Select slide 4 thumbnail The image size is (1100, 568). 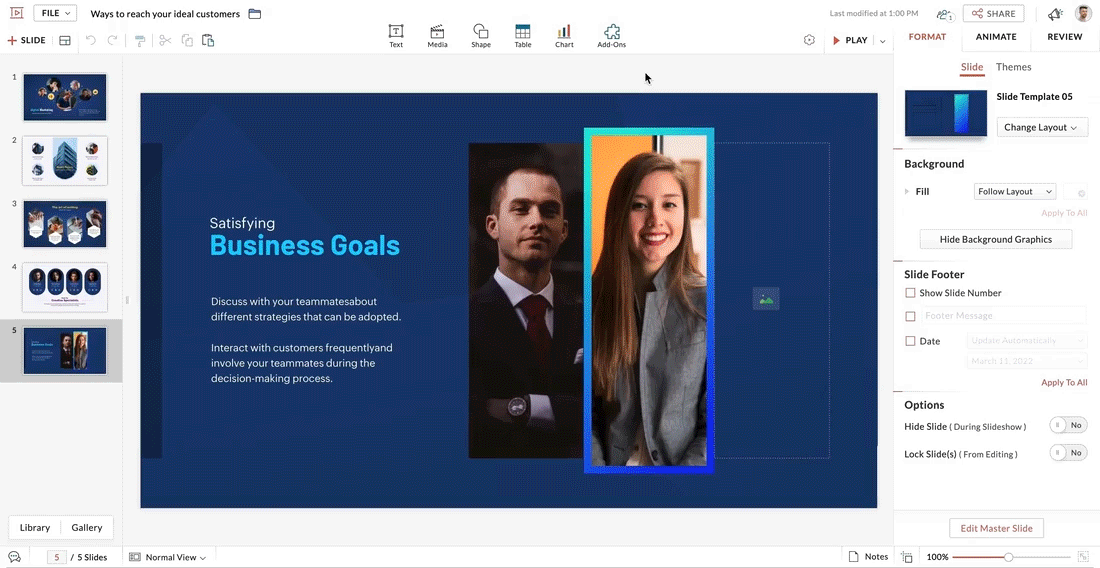(x=65, y=287)
